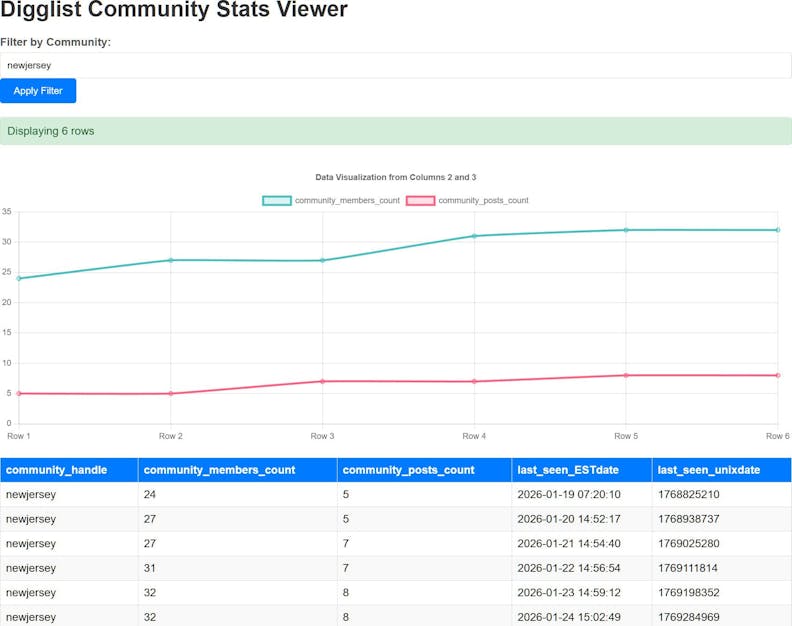Hide the community_posts_count series via legend label
Viewport: 792px width, 626px height.
pyautogui.click(x=483, y=201)
